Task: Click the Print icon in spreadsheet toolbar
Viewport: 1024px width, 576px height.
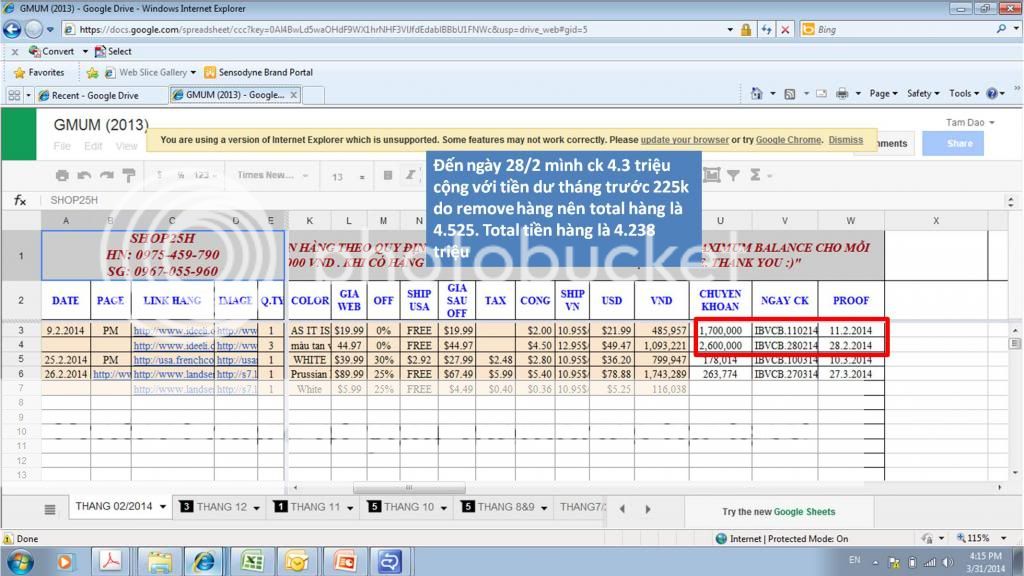Action: click(x=62, y=176)
